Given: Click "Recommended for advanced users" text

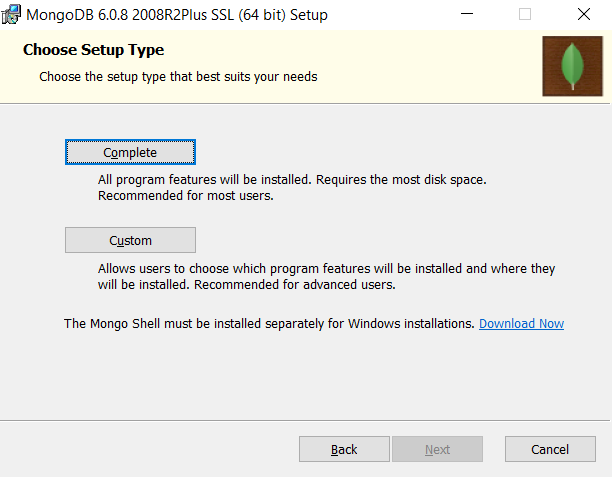Looking at the screenshot, I should point(295,285).
